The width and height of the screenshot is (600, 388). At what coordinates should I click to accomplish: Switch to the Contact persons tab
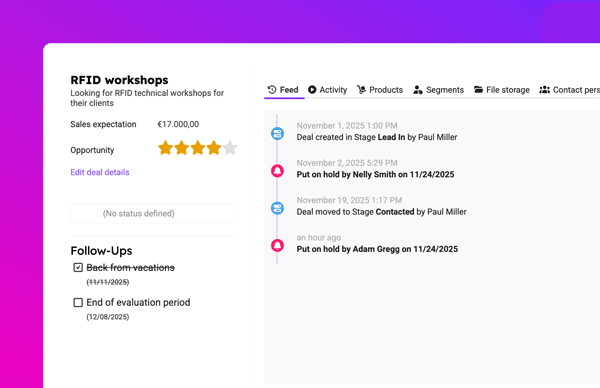(x=569, y=90)
